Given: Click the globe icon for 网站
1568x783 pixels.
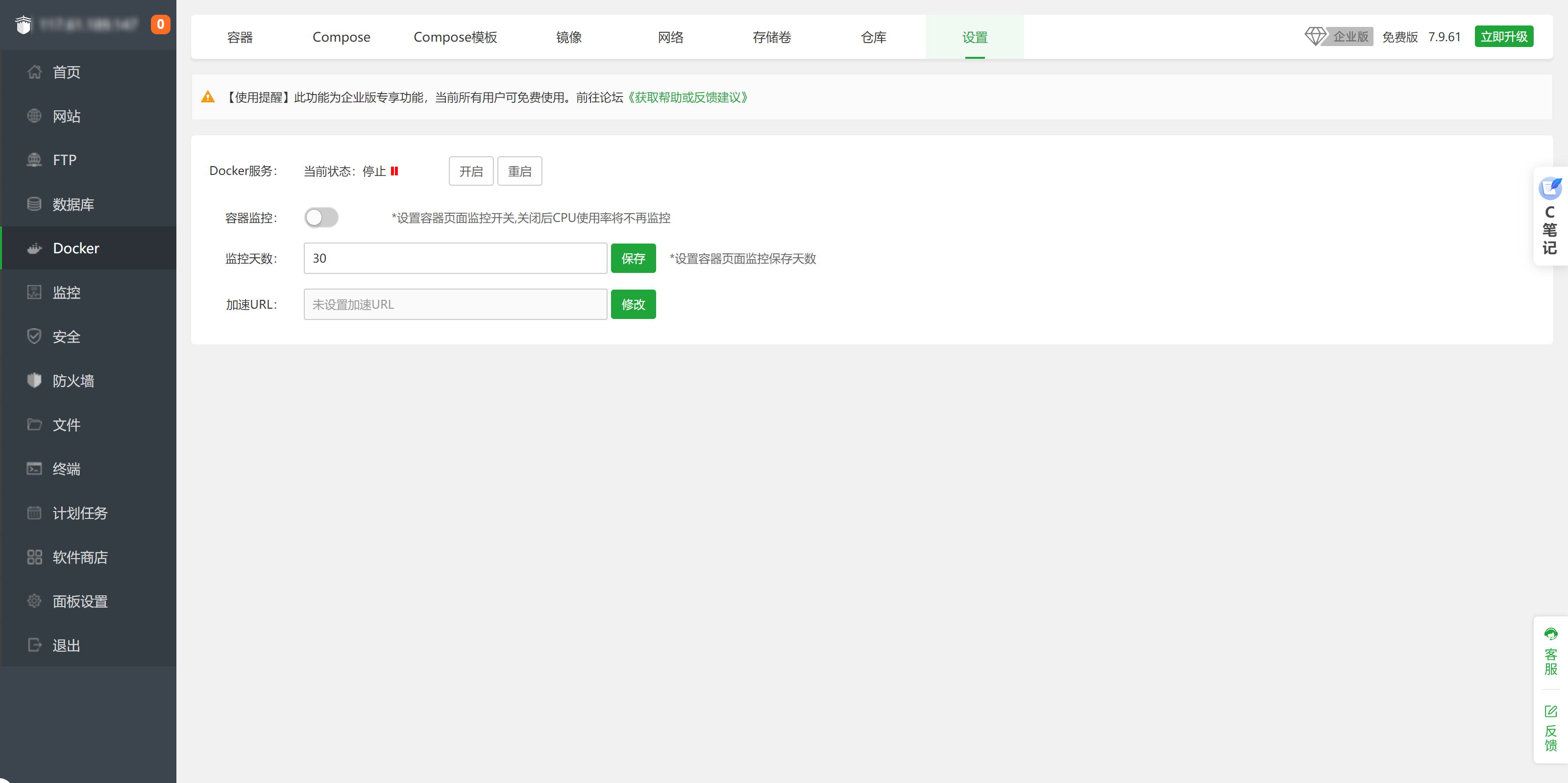Looking at the screenshot, I should 34,116.
